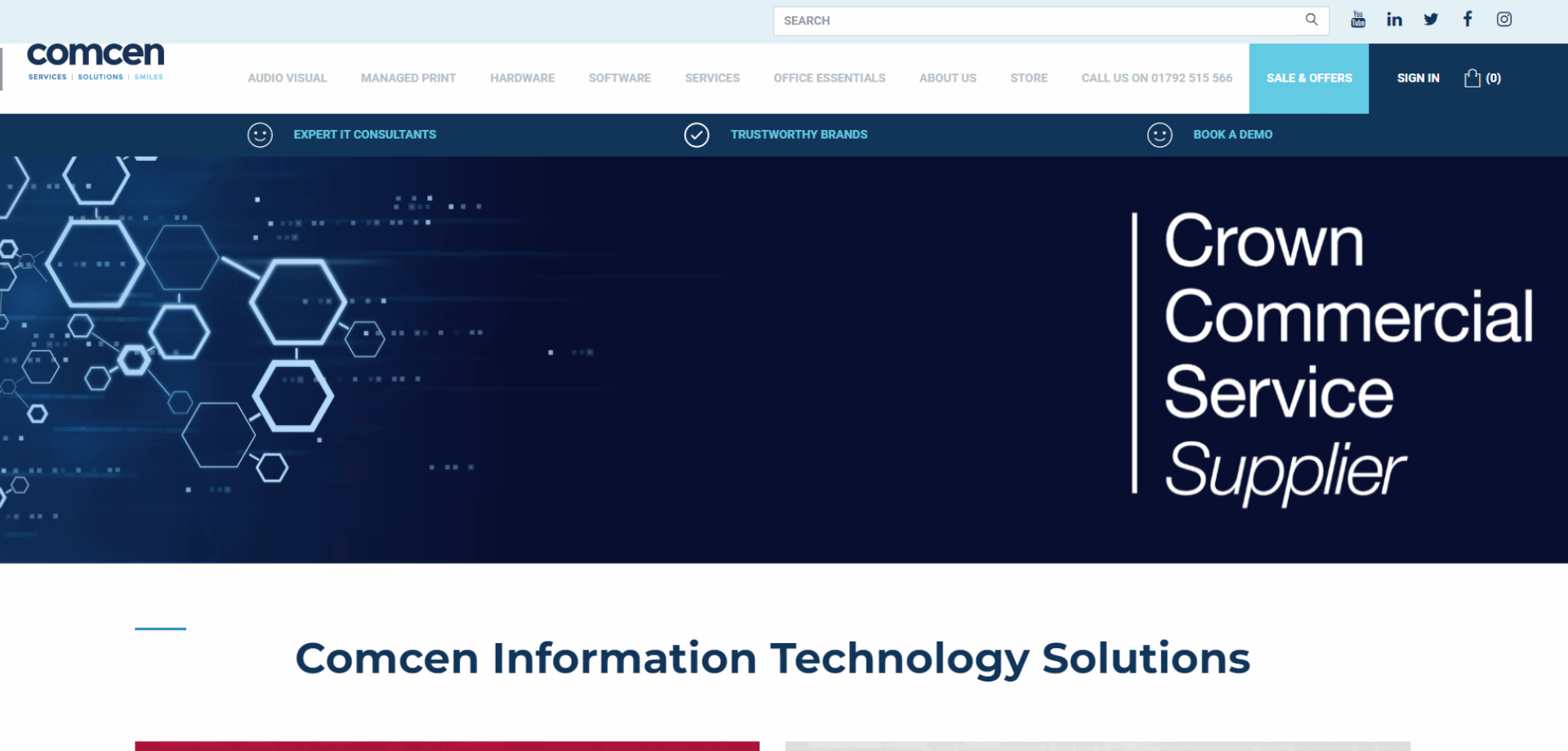Open the Software navigation item

click(x=619, y=78)
